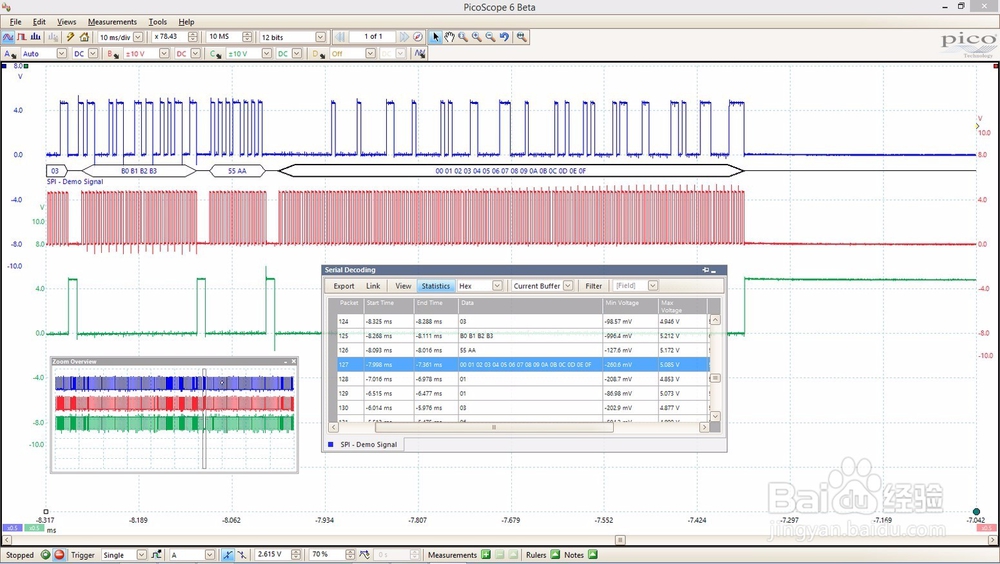The height and width of the screenshot is (564, 1000).
Task: Open the advanced trigger settings icon
Action: click(x=157, y=554)
